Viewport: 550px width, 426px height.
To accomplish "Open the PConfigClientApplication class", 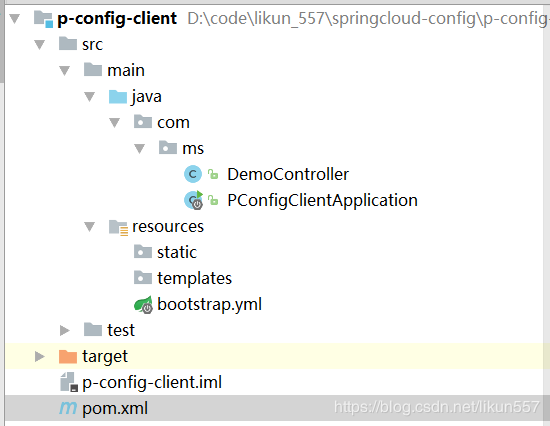I will click(322, 201).
